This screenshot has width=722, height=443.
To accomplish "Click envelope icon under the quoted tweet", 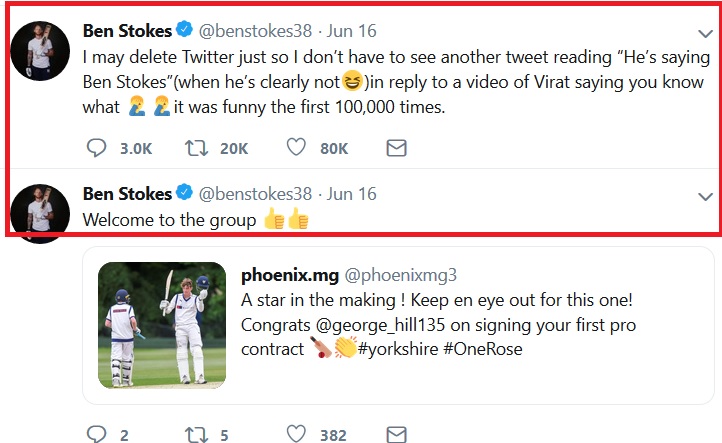I will point(396,435).
